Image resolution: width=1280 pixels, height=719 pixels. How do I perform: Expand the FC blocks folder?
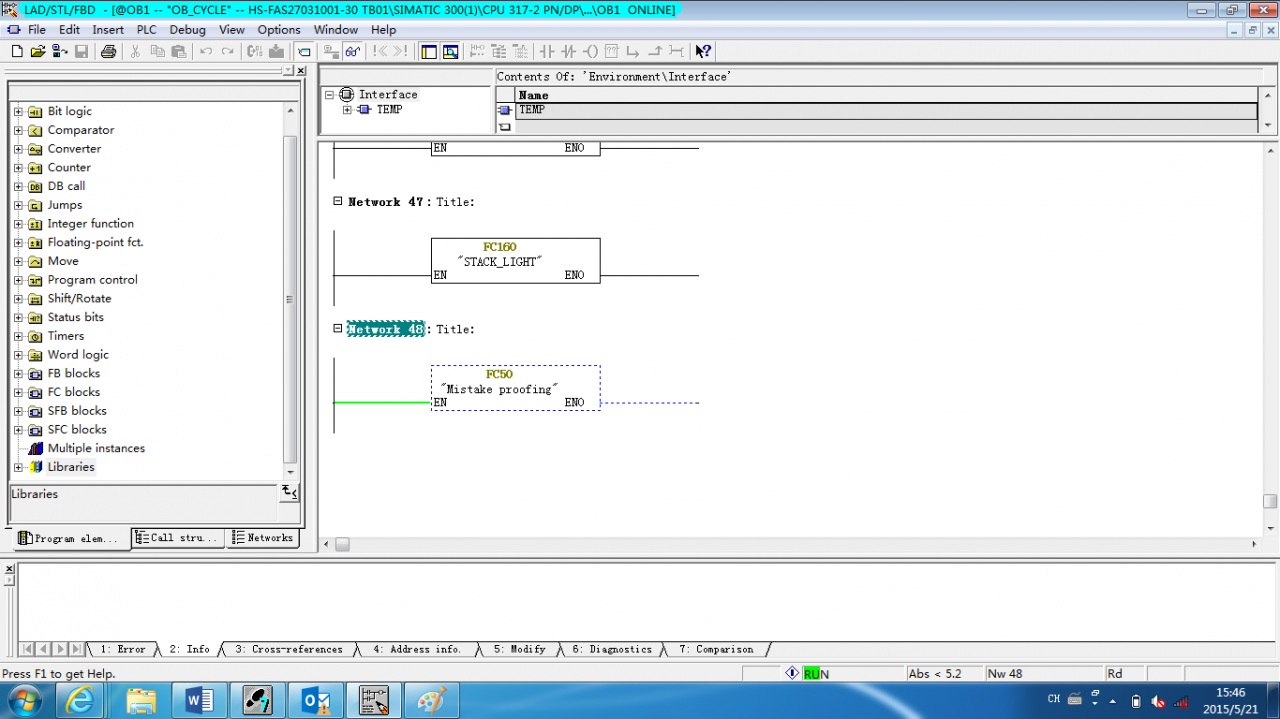[x=18, y=393]
